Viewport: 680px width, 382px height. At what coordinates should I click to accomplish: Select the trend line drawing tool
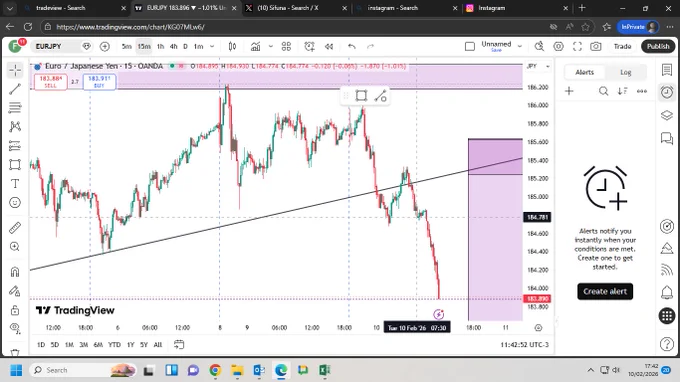[x=15, y=89]
